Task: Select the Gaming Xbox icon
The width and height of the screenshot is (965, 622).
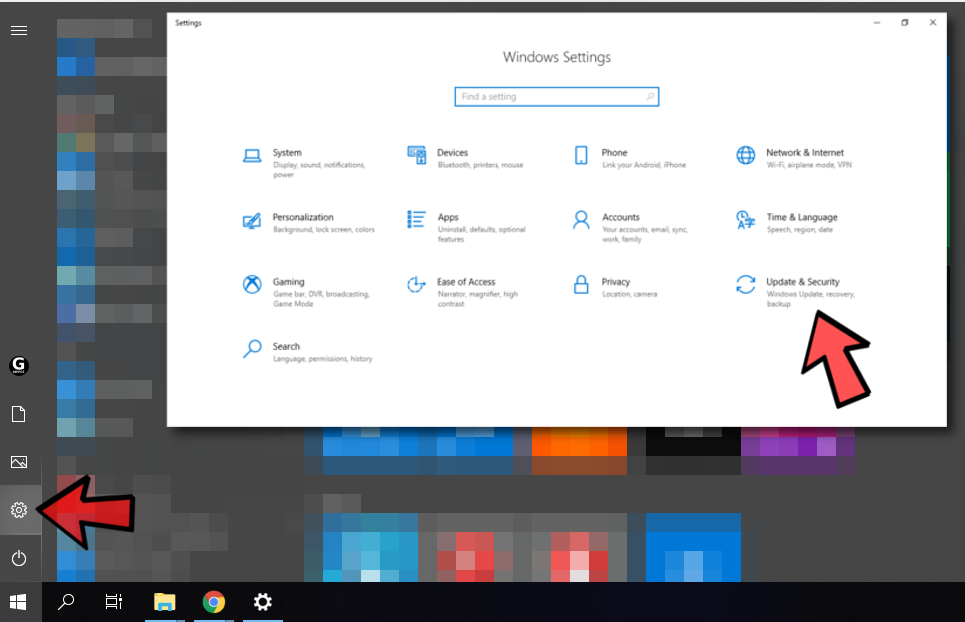Action: pos(252,284)
